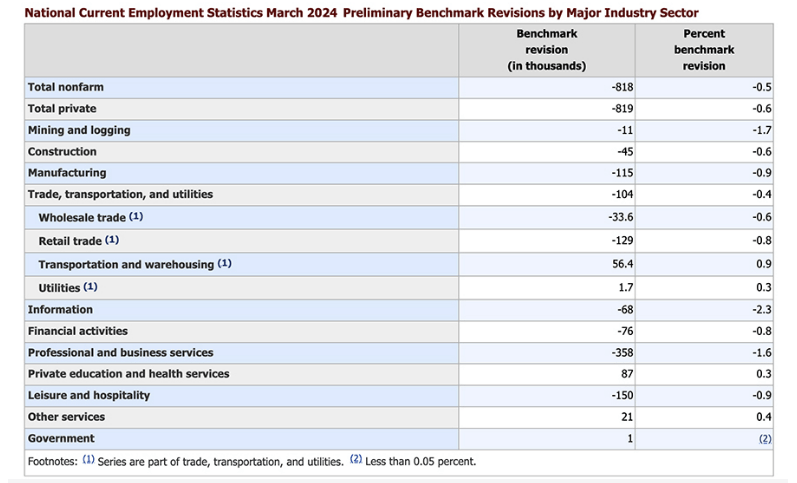Click the table title mentioning March 2024
The height and width of the screenshot is (483, 797).
click(x=361, y=11)
